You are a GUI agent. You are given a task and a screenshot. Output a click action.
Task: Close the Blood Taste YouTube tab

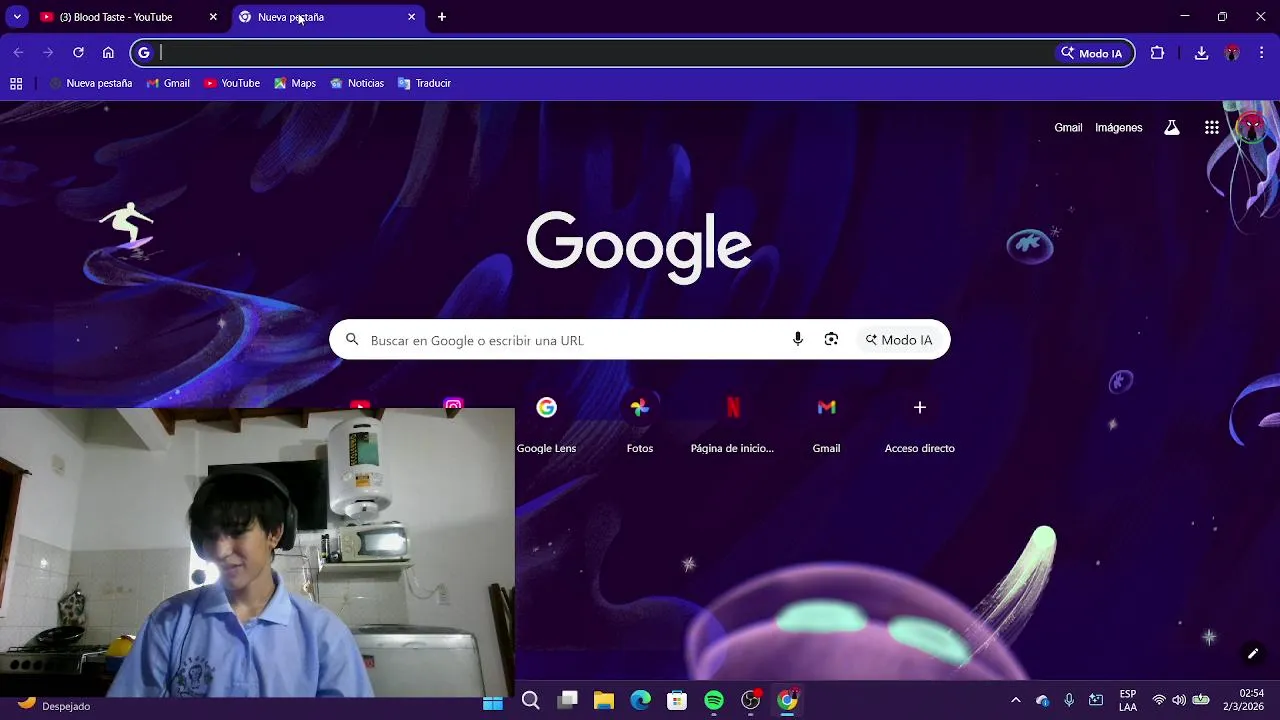[x=213, y=17]
